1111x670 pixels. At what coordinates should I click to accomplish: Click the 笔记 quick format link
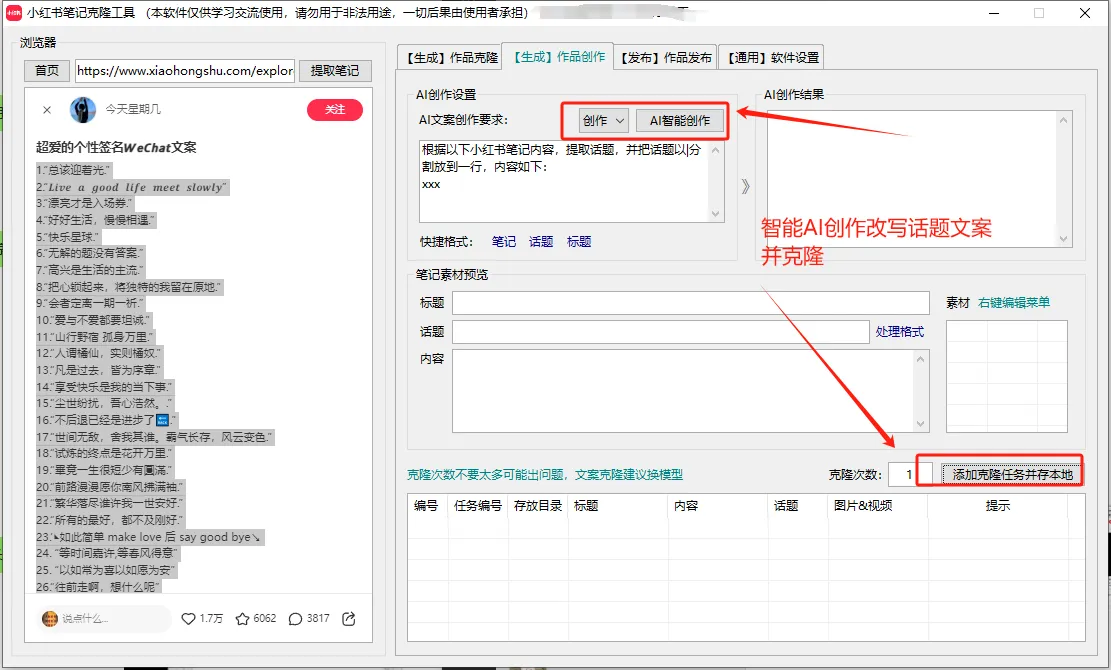coord(503,242)
